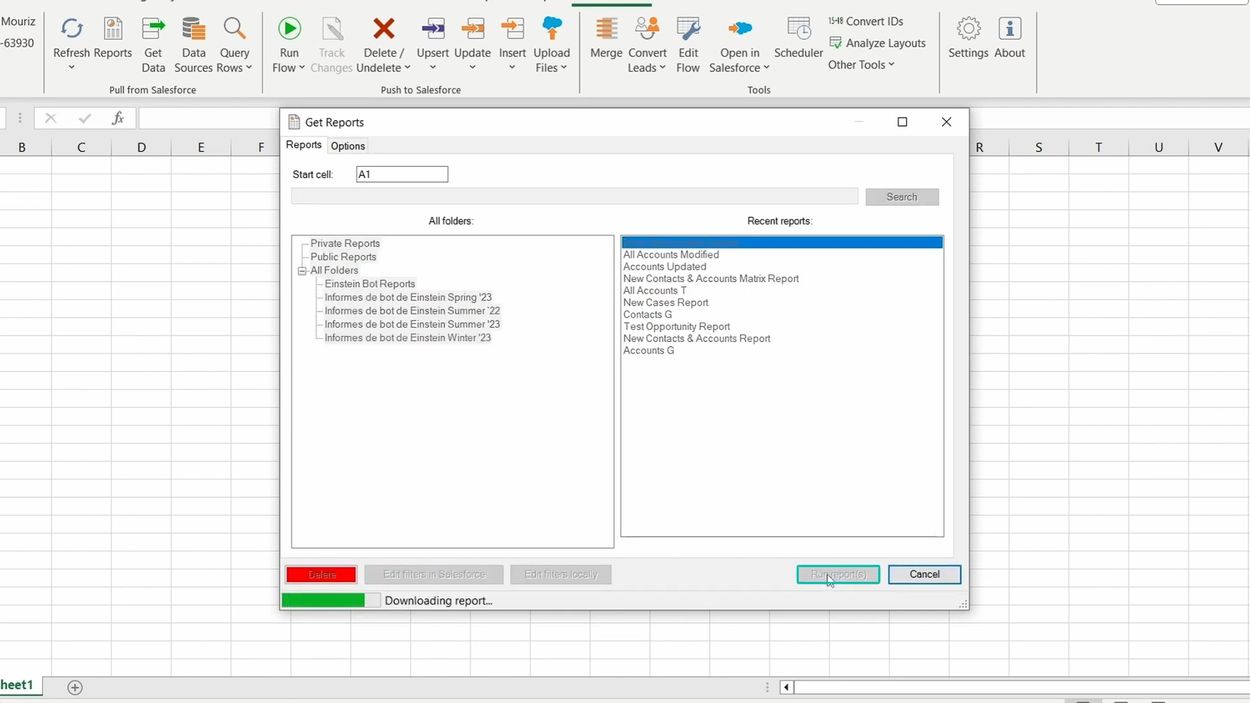This screenshot has height=703, width=1250.
Task: Open the Refresh dropdown arrow
Action: point(71,69)
